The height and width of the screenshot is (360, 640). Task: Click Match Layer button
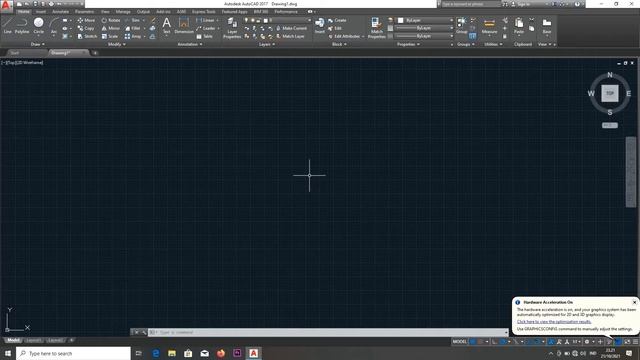click(291, 36)
